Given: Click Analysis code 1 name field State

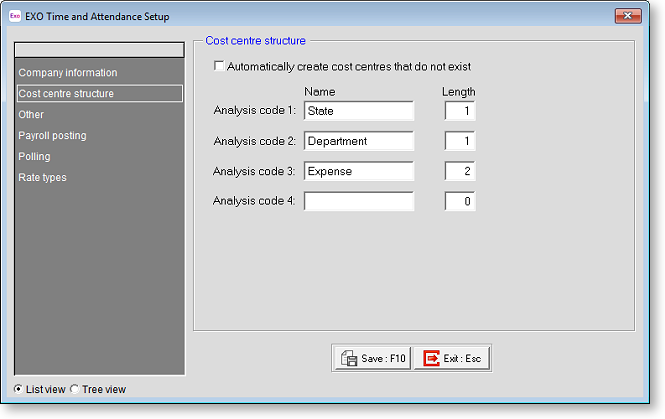Looking at the screenshot, I should click(x=358, y=111).
